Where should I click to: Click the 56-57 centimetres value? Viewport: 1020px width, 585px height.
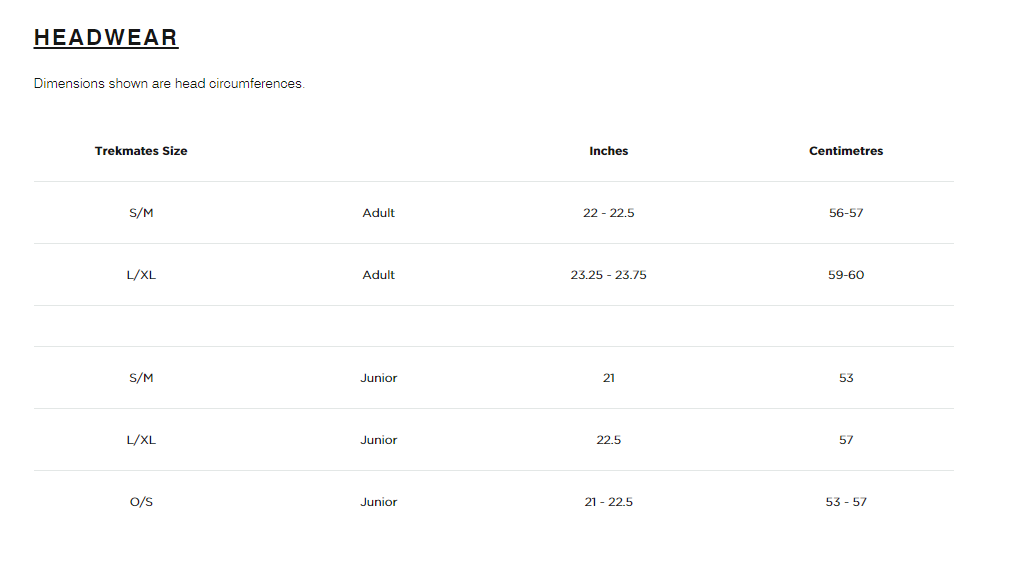tap(846, 213)
